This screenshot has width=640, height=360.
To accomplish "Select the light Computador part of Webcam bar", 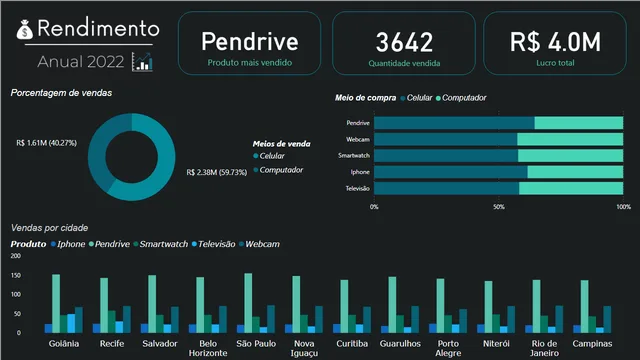I will coord(570,139).
